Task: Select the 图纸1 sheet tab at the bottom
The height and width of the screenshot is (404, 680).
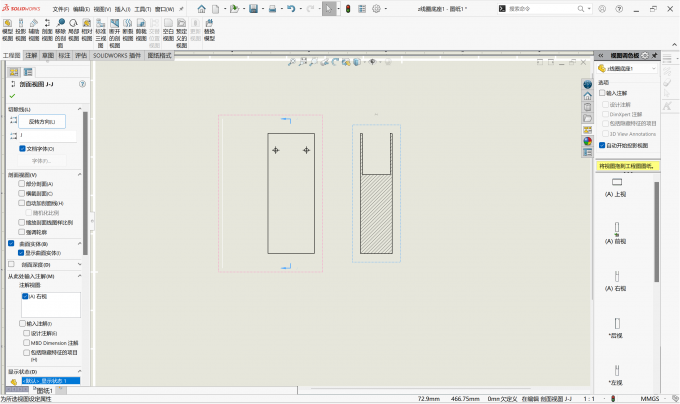Action: pos(44,391)
